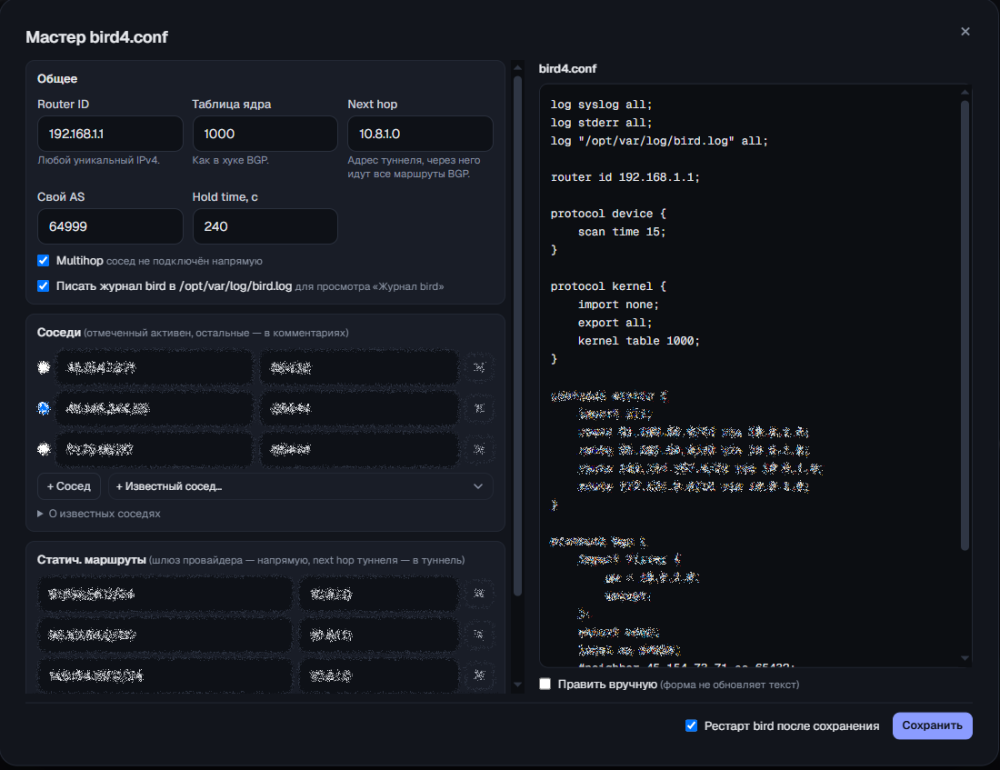Image resolution: width=1000 pixels, height=770 pixels.
Task: Open the + Известный сосед dropdown
Action: coord(300,486)
